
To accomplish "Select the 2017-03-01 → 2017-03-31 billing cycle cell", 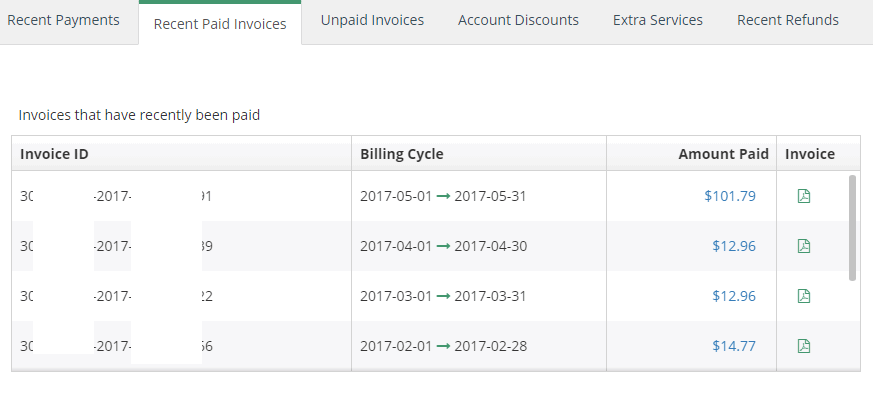I will click(x=479, y=296).
